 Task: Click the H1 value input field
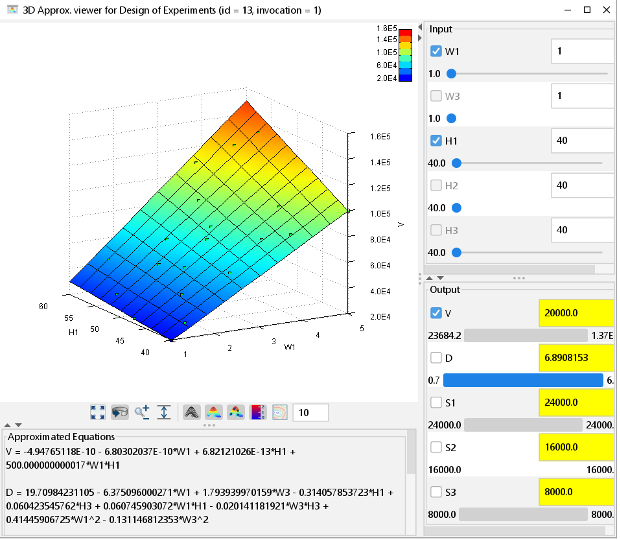click(x=584, y=141)
